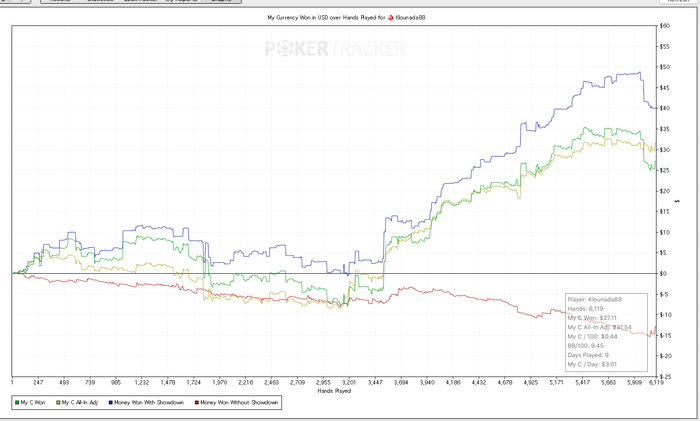Click 'Hands: 6,119' in the stats box
Viewport: 700px width, 421px height.
pyautogui.click(x=585, y=308)
